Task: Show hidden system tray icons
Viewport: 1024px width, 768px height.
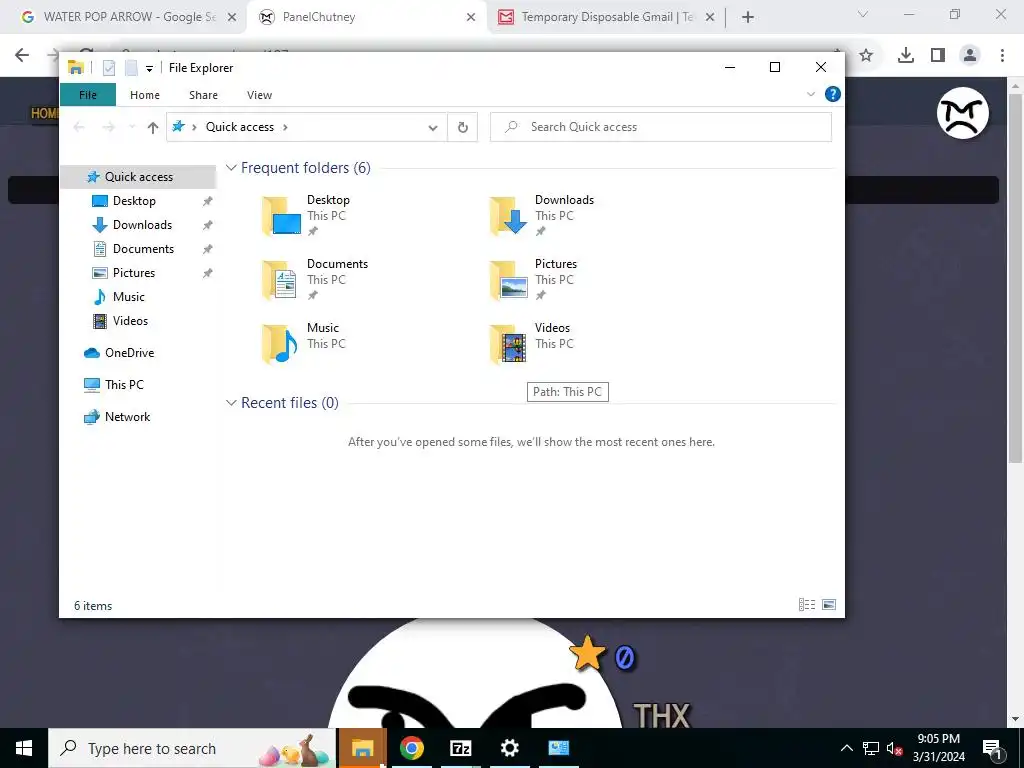Action: 846,748
